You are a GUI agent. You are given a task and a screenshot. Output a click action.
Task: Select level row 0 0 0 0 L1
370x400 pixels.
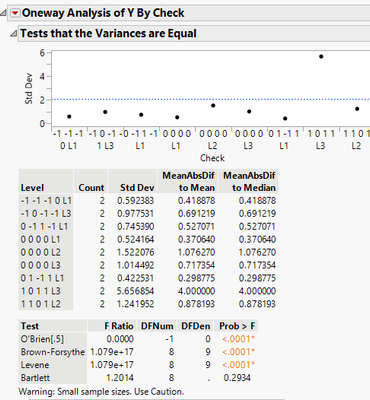[x=46, y=239]
